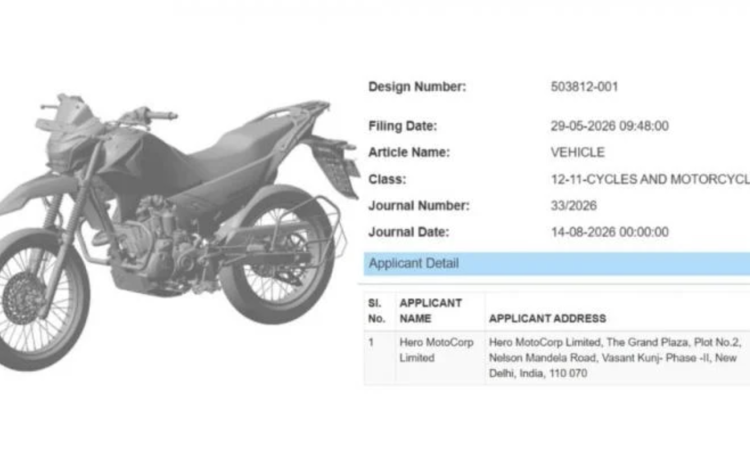Screen dimensions: 750x450
Task: Click the 'Journal Date:' label
Action: [408, 232]
